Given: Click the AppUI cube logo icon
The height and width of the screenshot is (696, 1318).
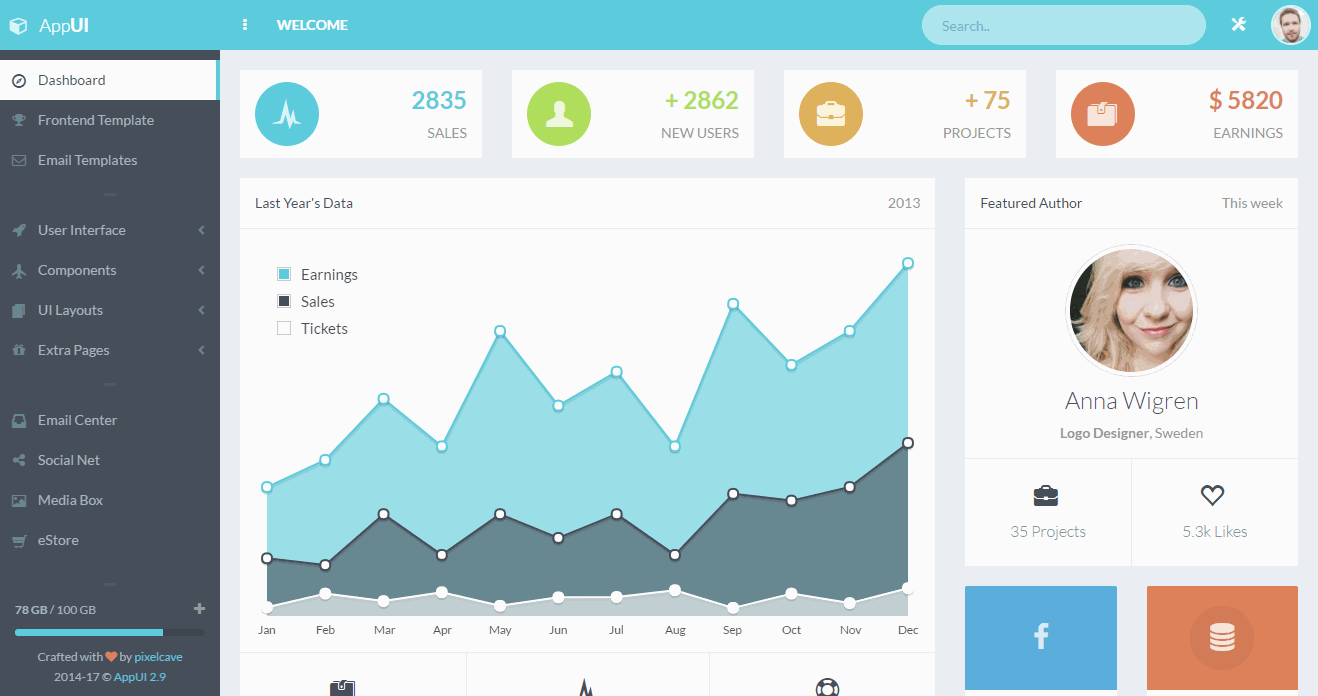Looking at the screenshot, I should pos(18,25).
